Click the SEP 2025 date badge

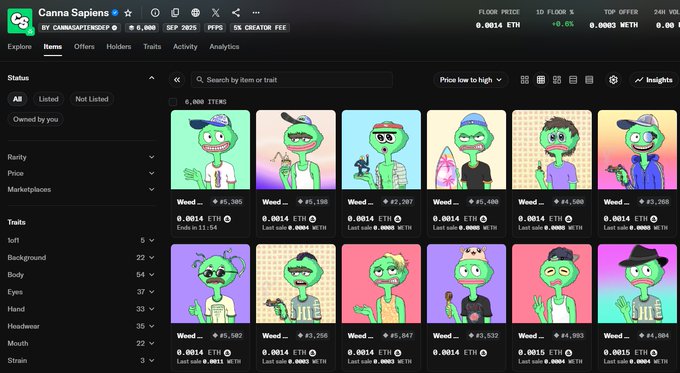coord(182,28)
